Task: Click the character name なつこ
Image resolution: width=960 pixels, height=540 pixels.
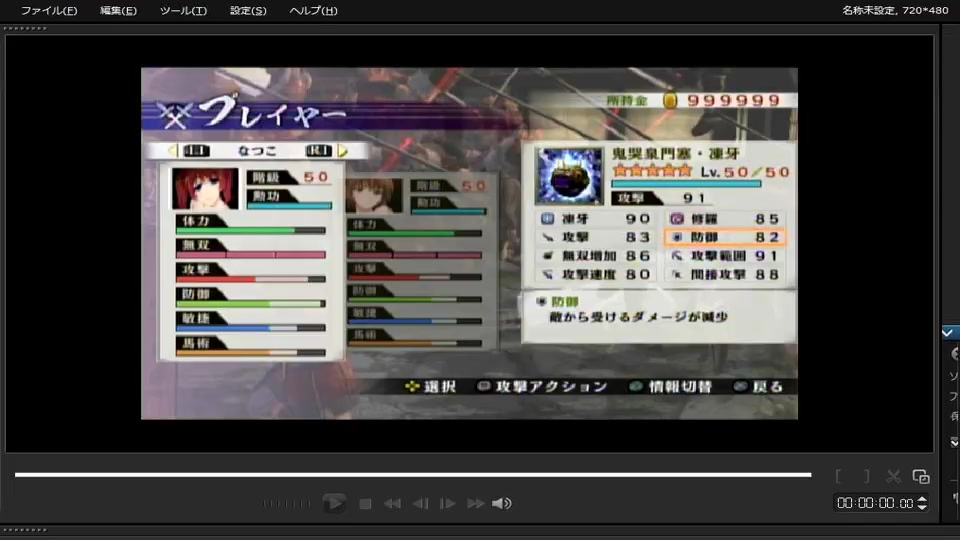Action: pyautogui.click(x=257, y=151)
